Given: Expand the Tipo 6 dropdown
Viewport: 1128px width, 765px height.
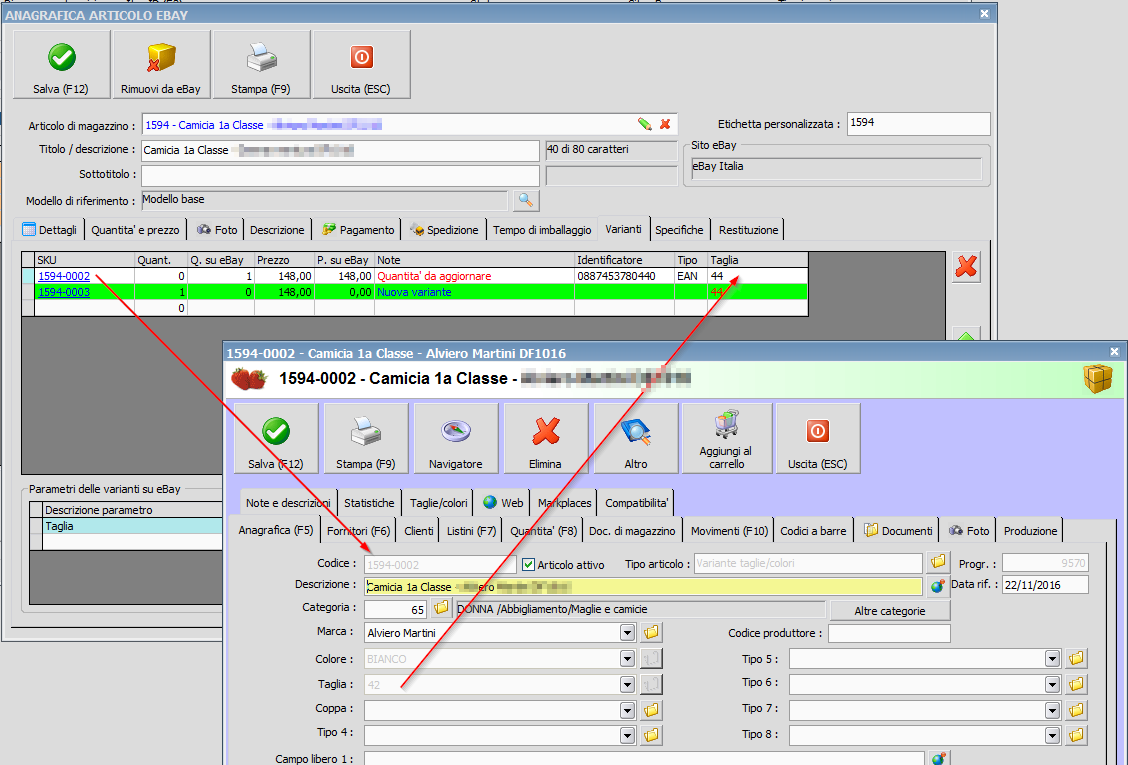Looking at the screenshot, I should 1052,684.
